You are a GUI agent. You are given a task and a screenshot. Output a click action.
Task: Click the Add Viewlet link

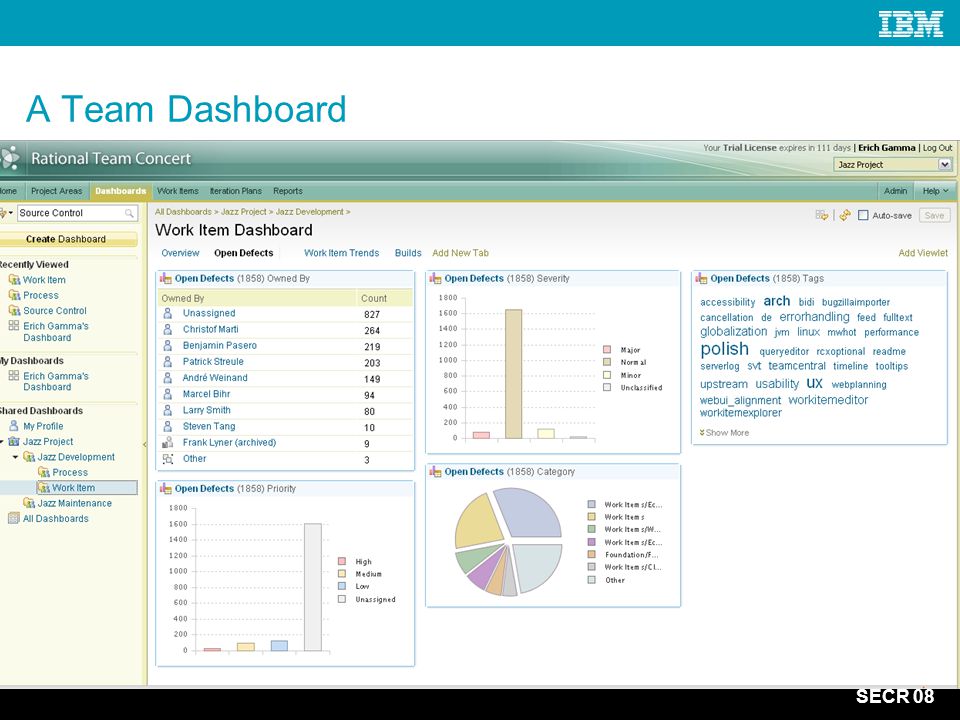pyautogui.click(x=923, y=253)
